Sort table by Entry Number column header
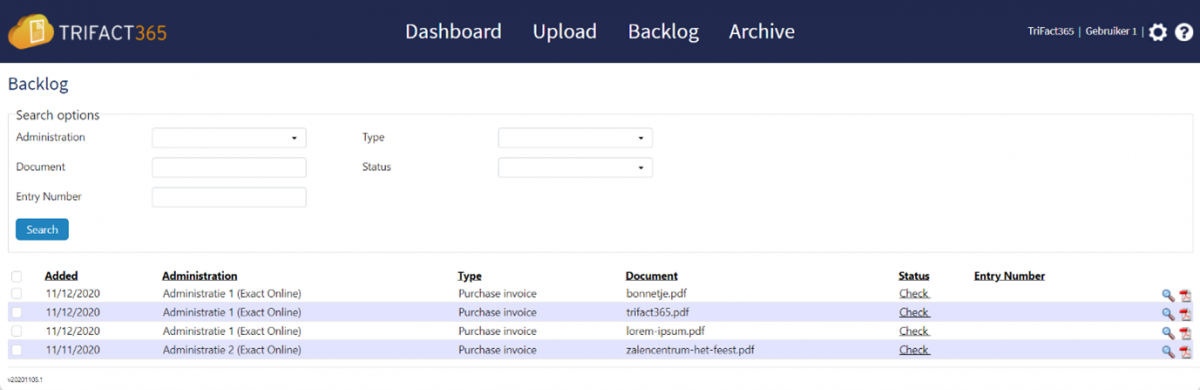The height and width of the screenshot is (390, 1200). 1009,276
